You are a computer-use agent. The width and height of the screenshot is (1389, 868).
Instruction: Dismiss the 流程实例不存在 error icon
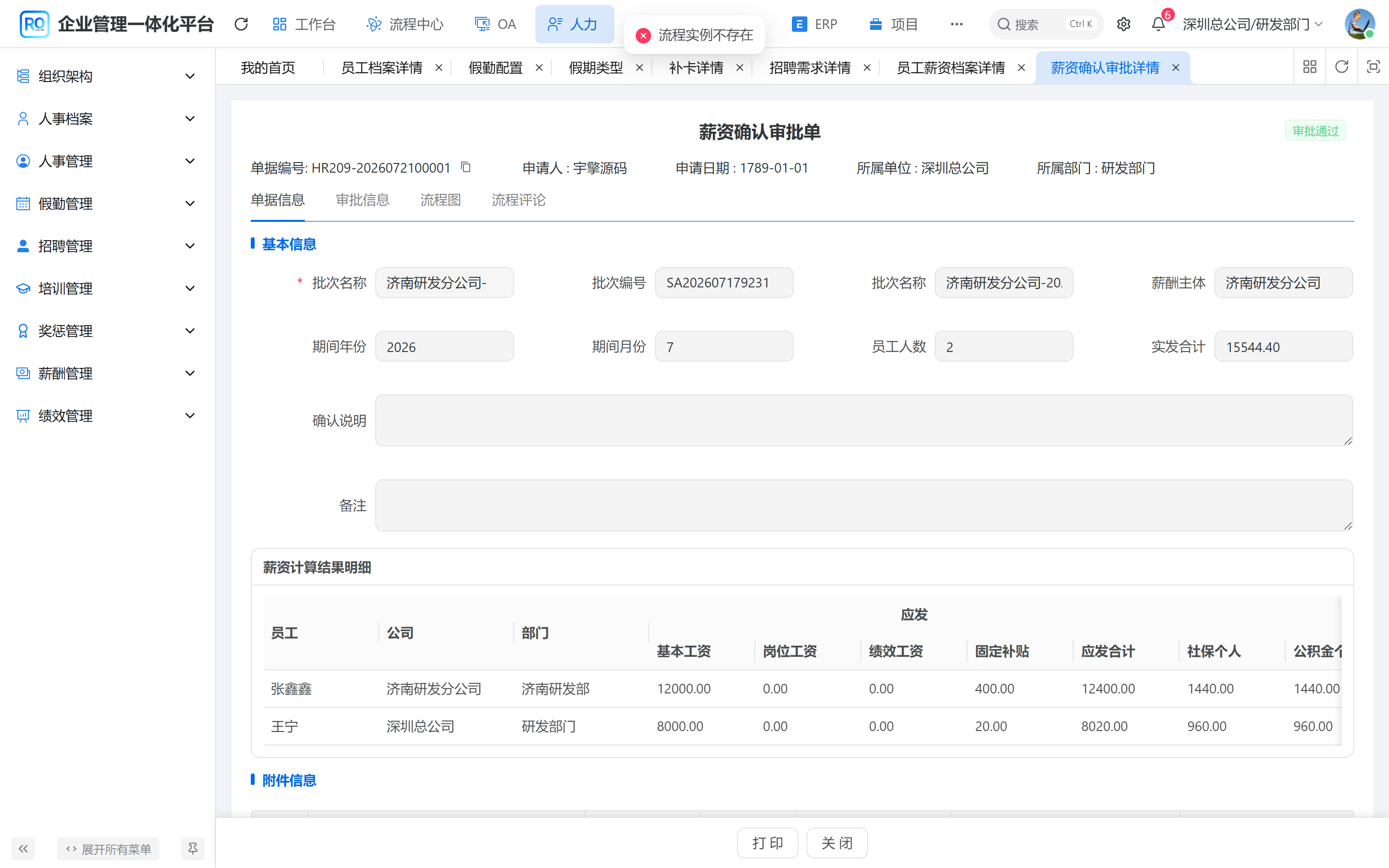643,35
